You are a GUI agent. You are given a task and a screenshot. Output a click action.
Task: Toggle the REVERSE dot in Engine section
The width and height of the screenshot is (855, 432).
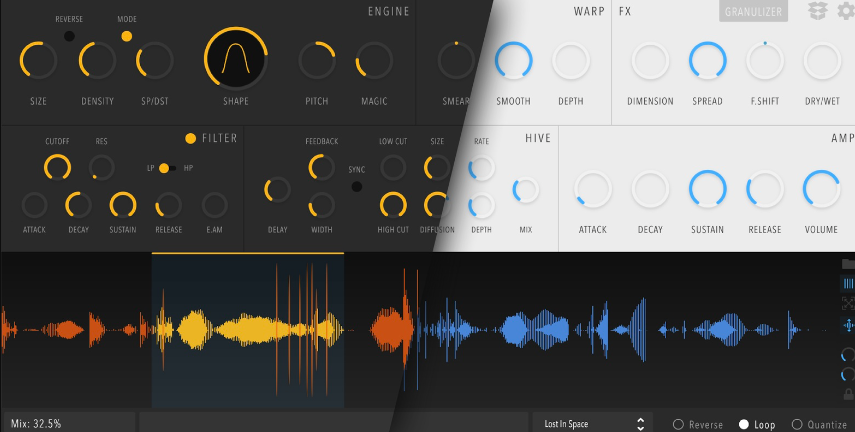point(69,37)
